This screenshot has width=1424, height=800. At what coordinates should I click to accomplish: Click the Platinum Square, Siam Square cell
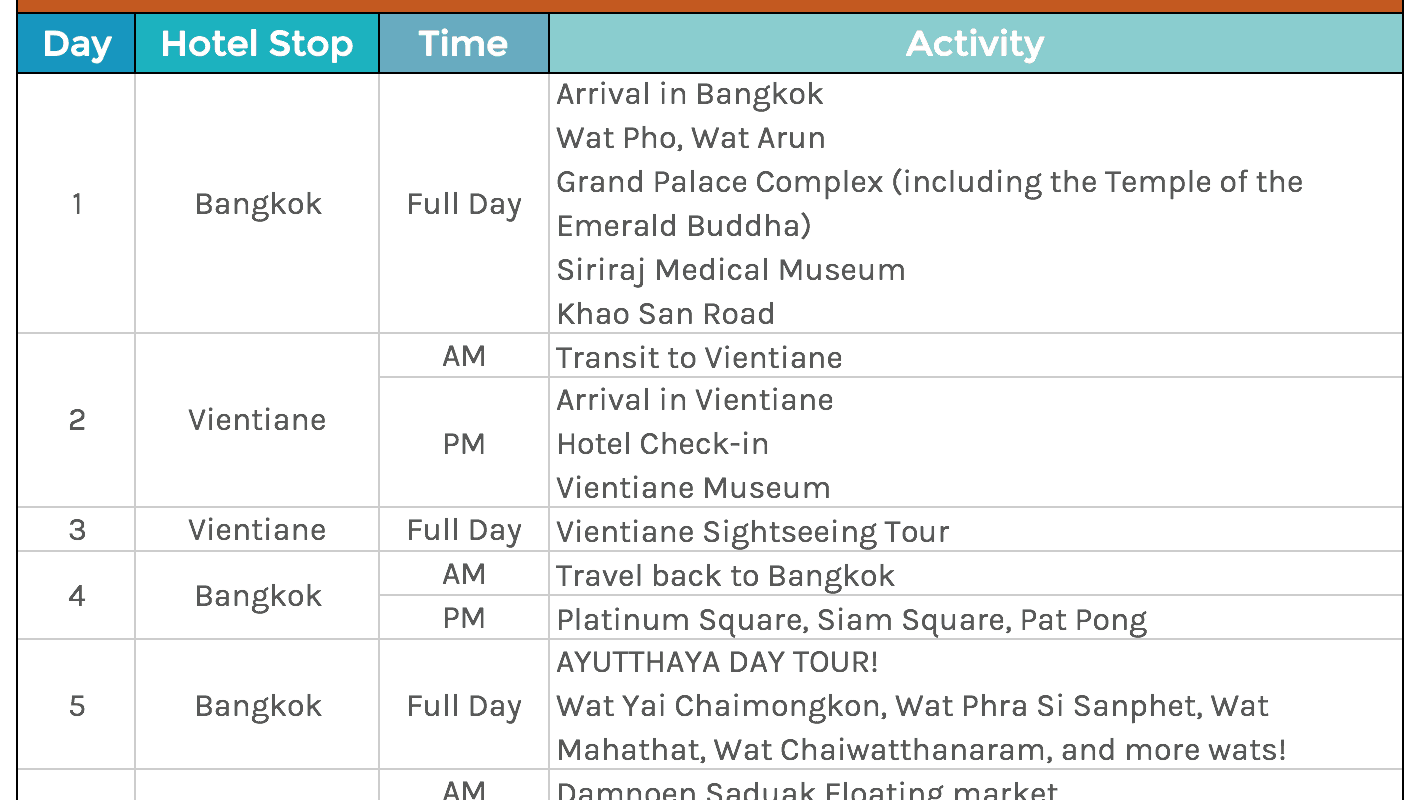coord(851,620)
